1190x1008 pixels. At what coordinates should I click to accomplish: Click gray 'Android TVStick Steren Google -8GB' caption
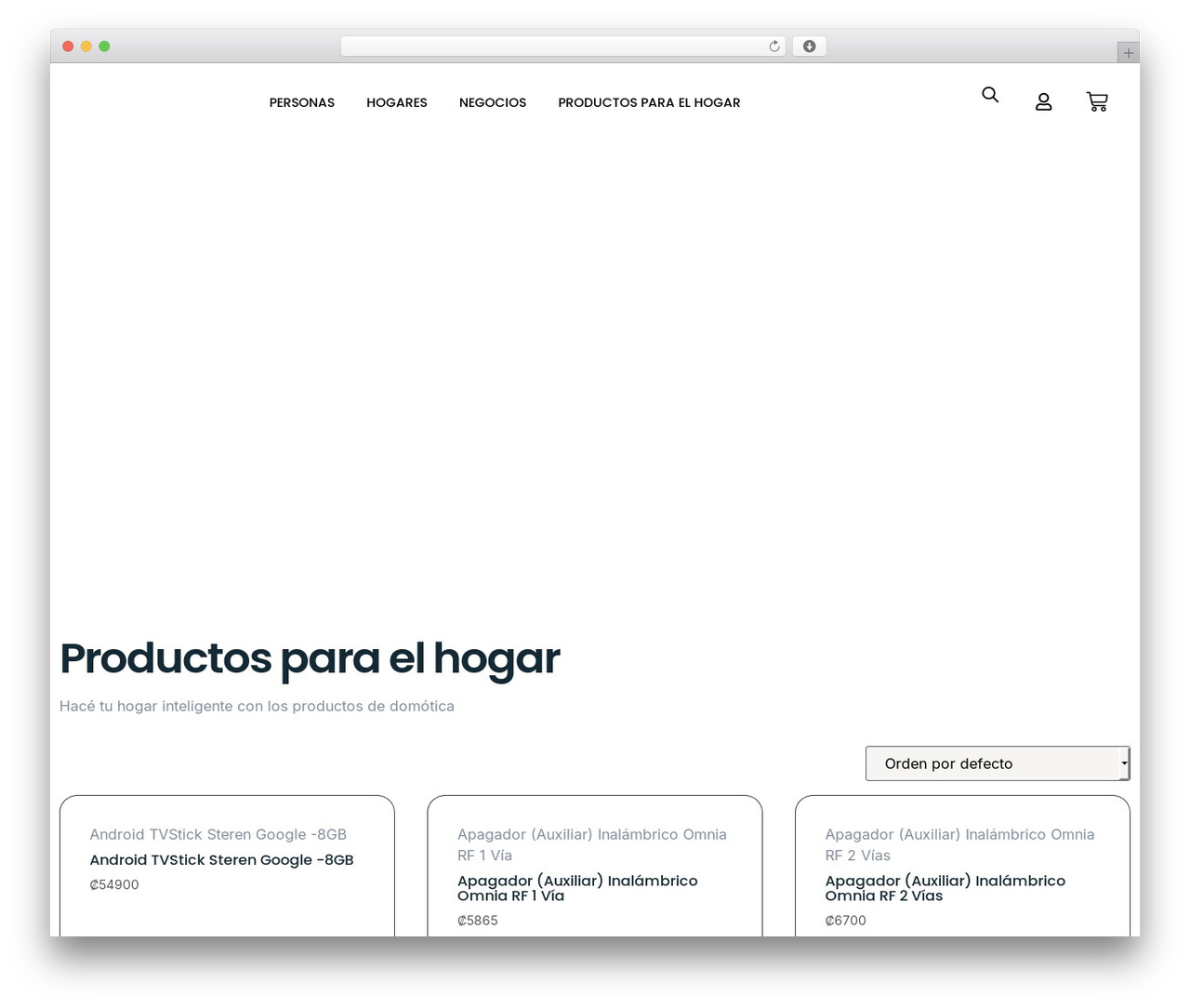point(218,835)
